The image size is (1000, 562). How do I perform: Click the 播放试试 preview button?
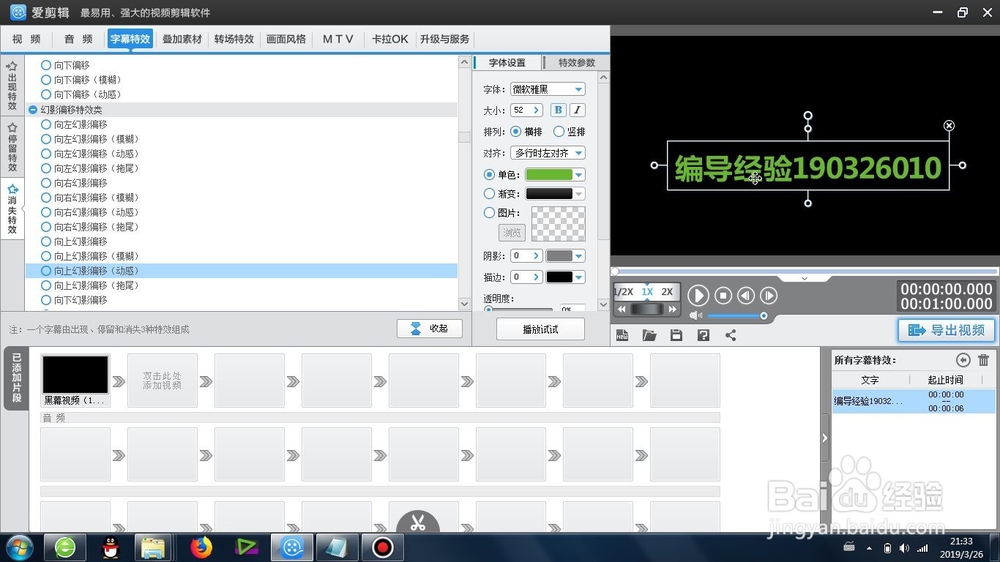[x=540, y=329]
